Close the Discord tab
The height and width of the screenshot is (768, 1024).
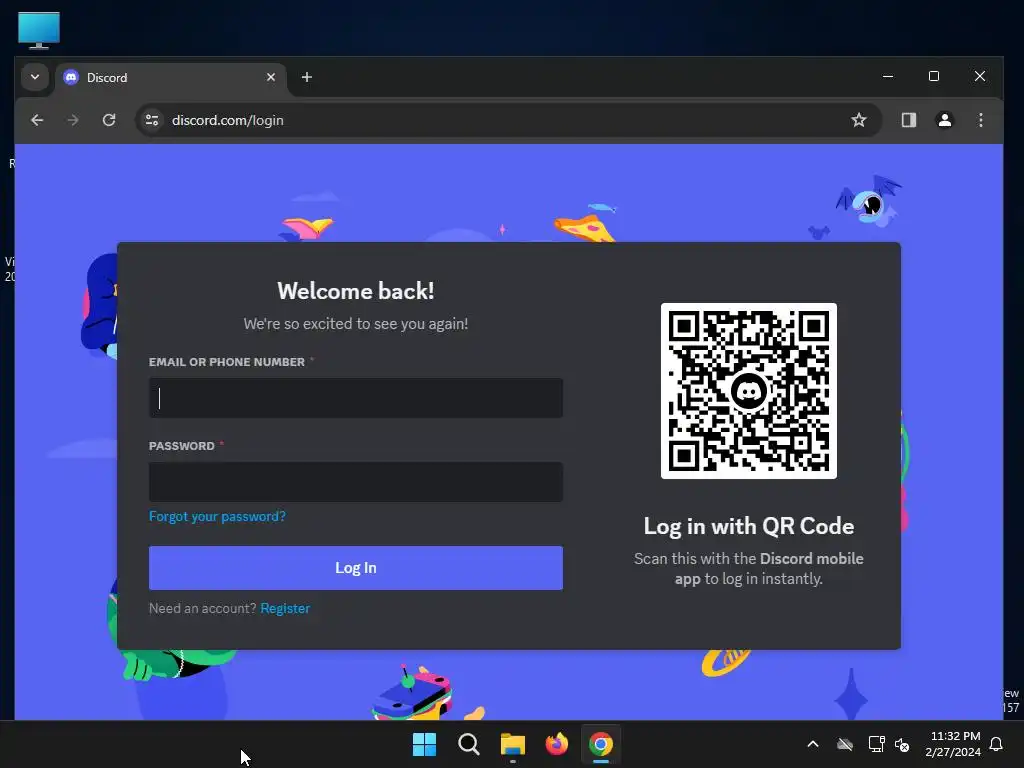(271, 77)
